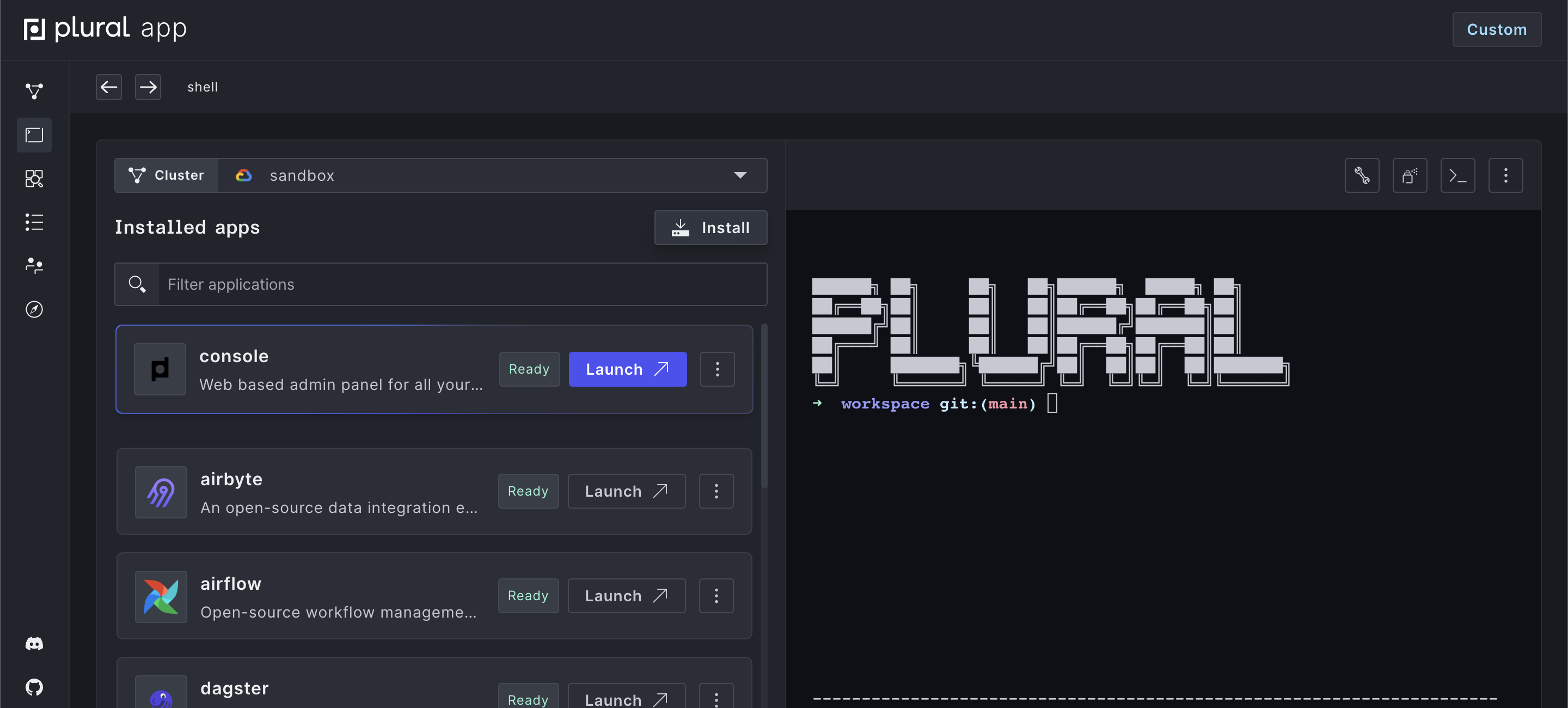Open console app options menu

coord(717,370)
